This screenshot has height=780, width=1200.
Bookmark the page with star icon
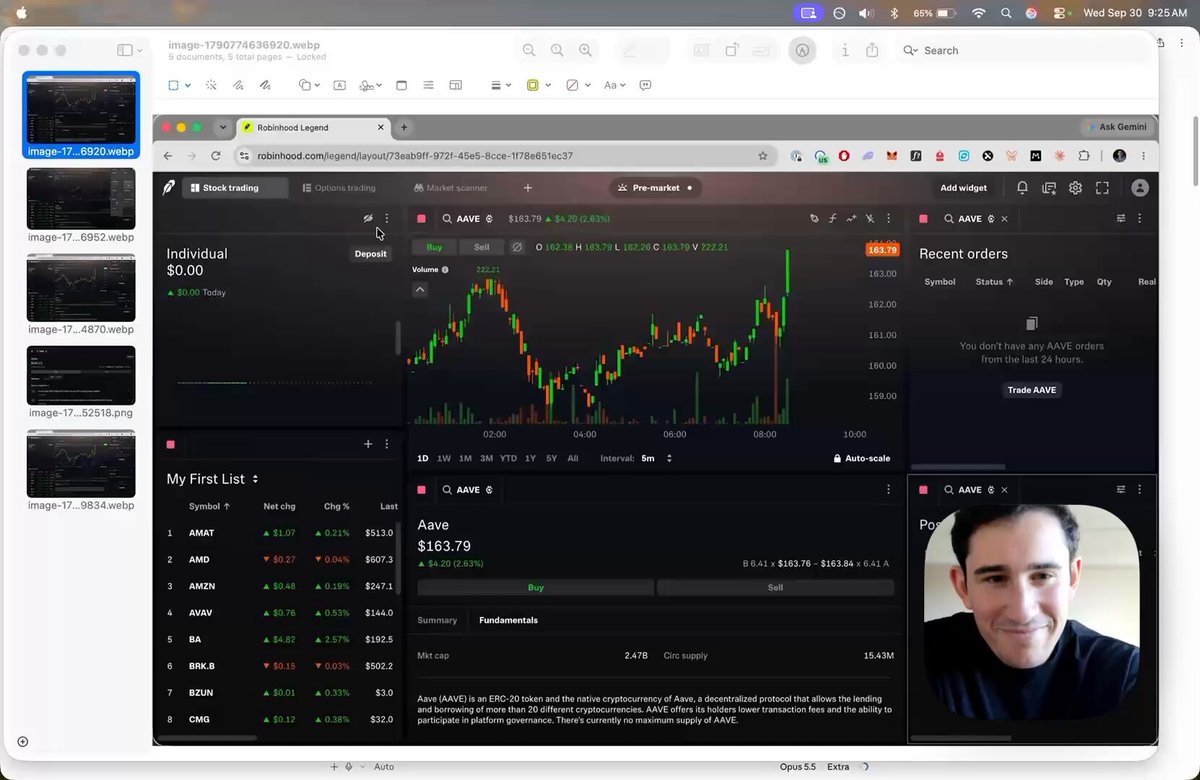763,156
